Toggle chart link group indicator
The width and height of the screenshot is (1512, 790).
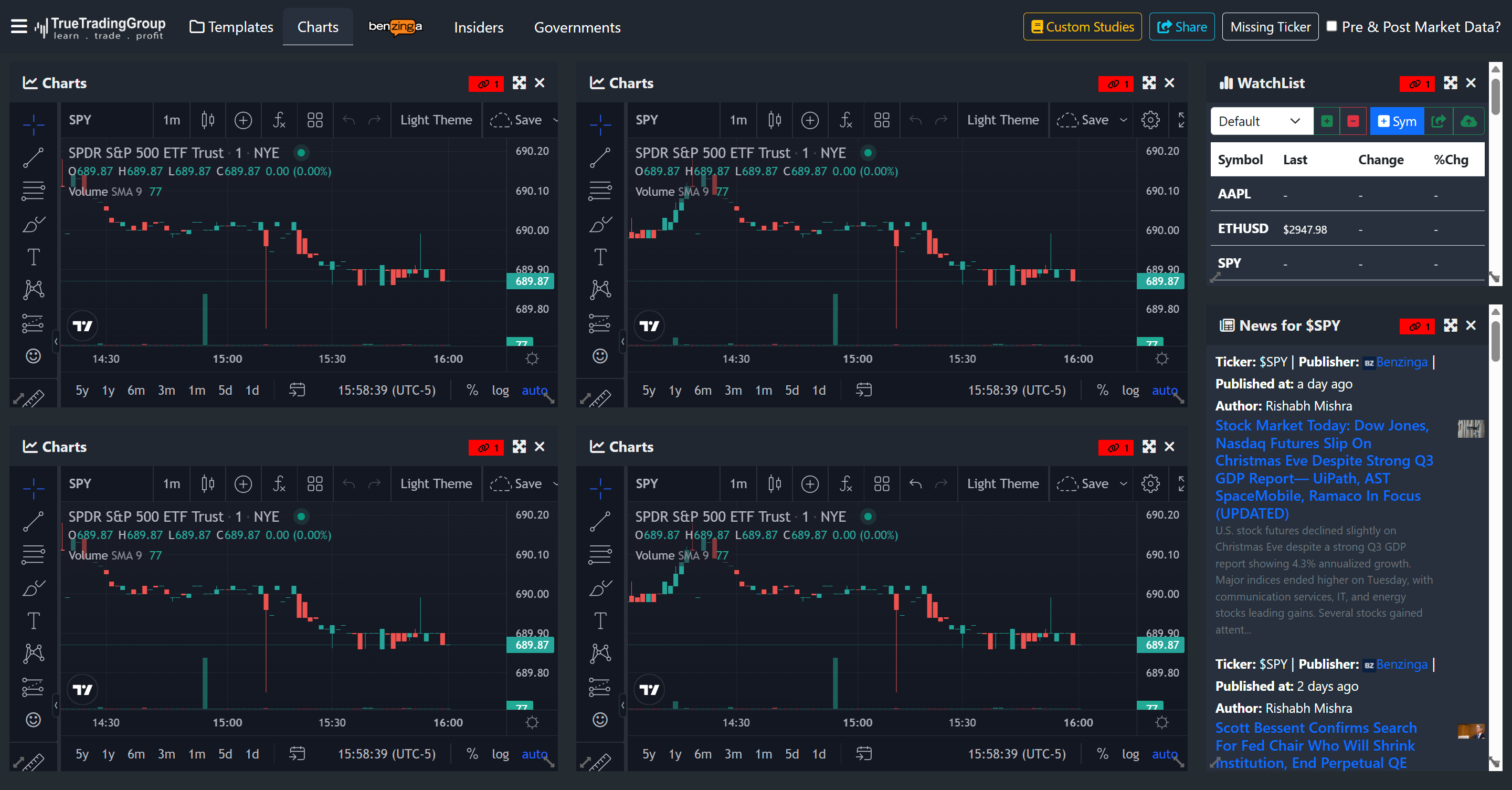coord(487,84)
